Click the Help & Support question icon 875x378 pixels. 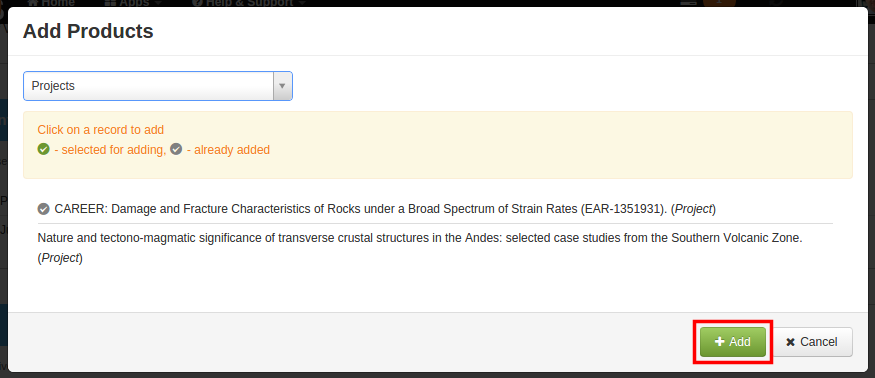click(x=197, y=3)
